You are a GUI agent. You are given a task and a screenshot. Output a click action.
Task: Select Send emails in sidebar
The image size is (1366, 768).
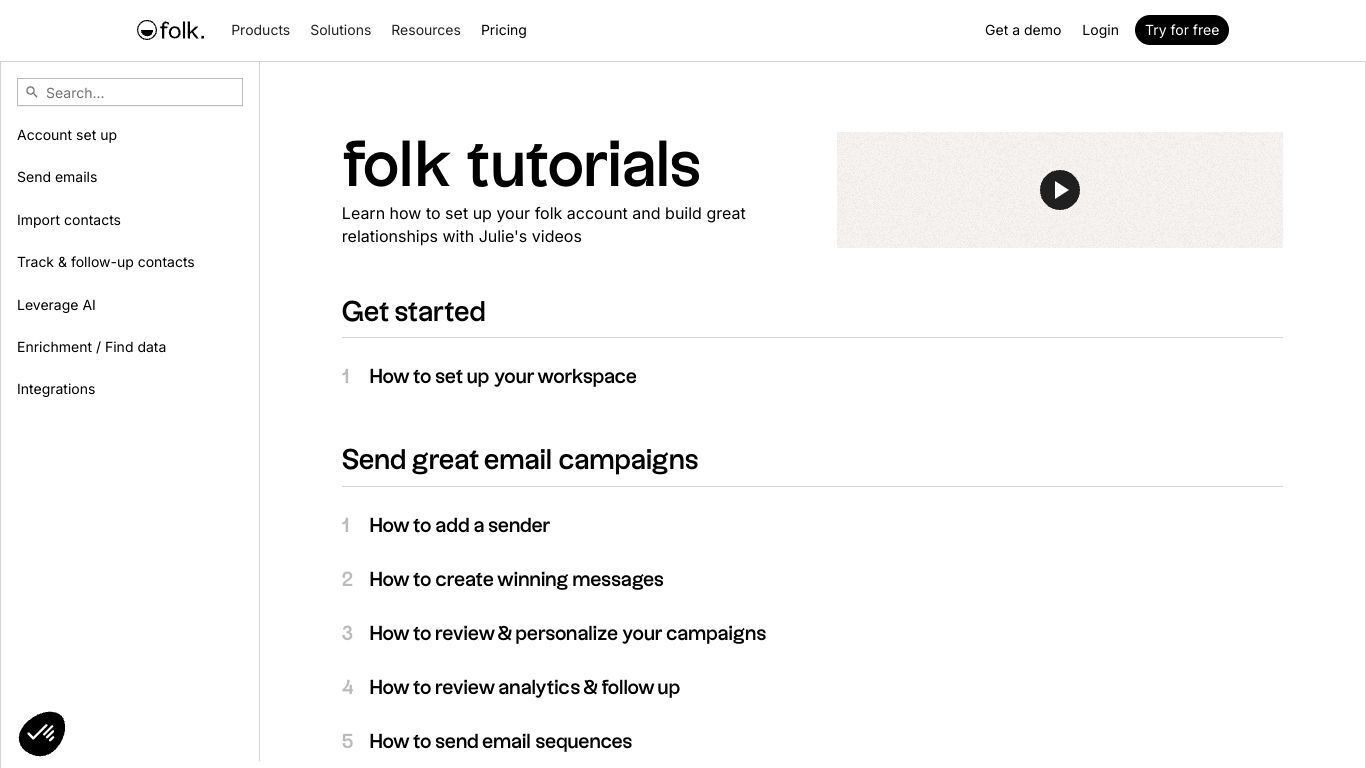click(57, 177)
